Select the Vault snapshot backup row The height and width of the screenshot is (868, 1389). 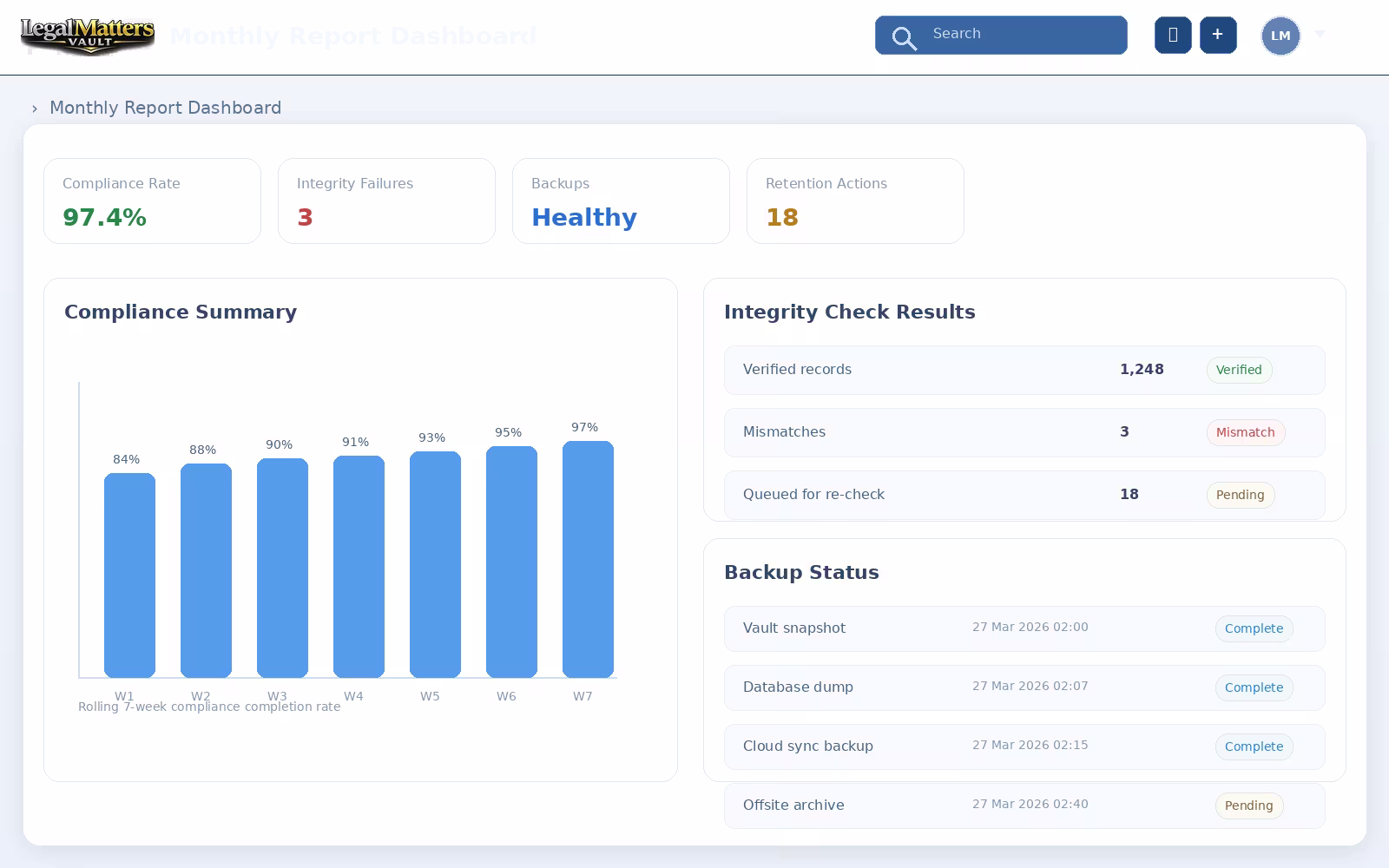click(x=1024, y=628)
